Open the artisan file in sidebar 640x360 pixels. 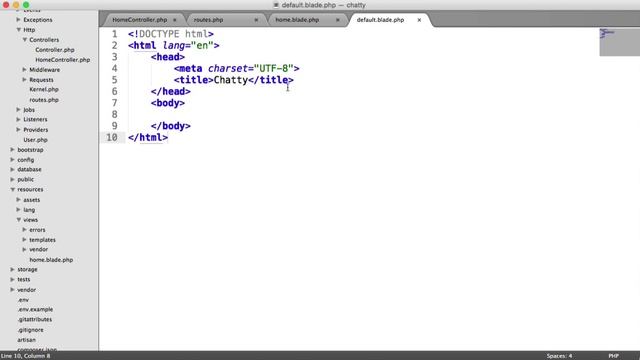click(26, 340)
